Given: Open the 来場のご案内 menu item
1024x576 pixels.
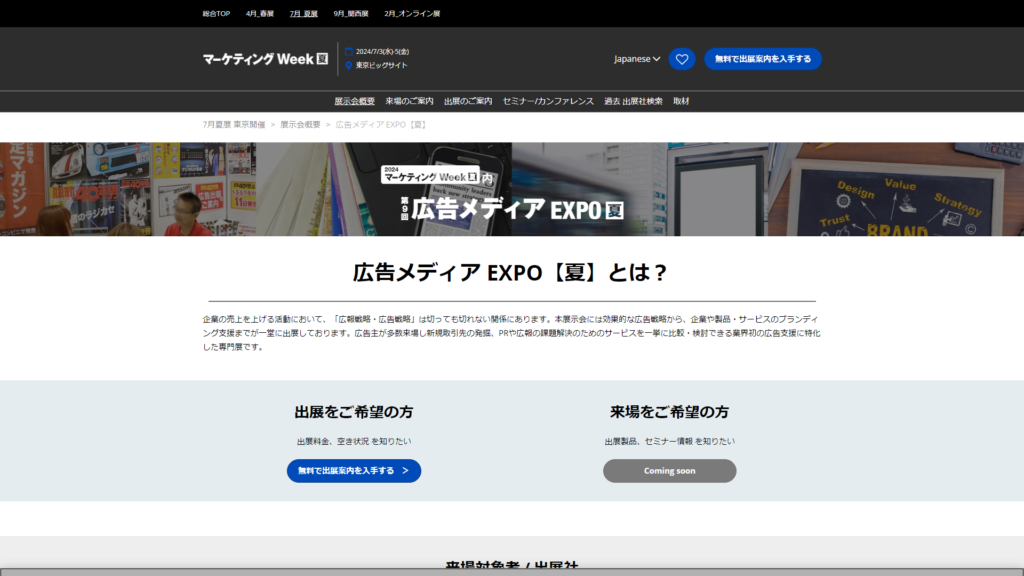Looking at the screenshot, I should click(x=409, y=101).
